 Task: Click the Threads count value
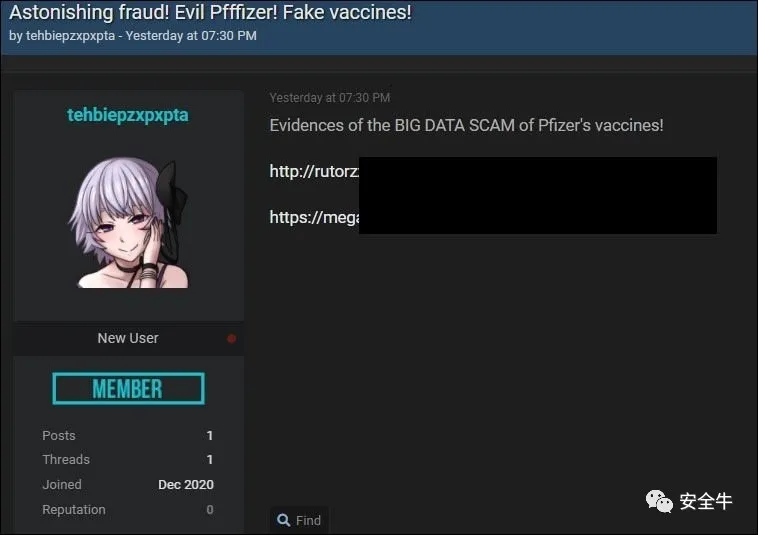[210, 459]
